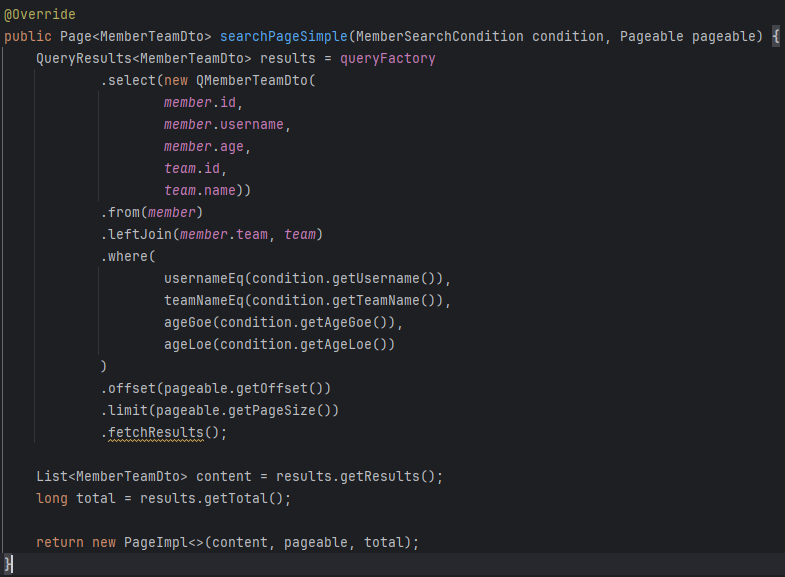This screenshot has height=577, width=785.
Task: Click the usernameEq condition line
Action: [x=307, y=279]
